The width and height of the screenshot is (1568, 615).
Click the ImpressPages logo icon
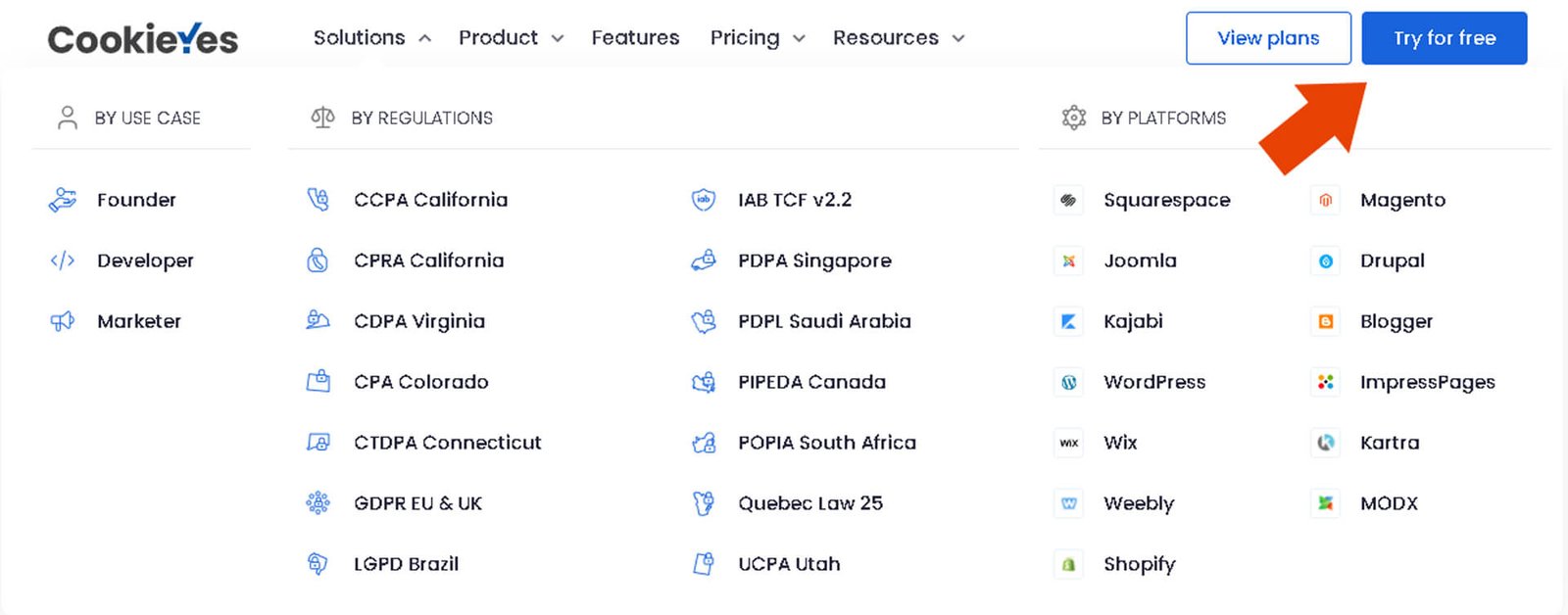click(1325, 382)
